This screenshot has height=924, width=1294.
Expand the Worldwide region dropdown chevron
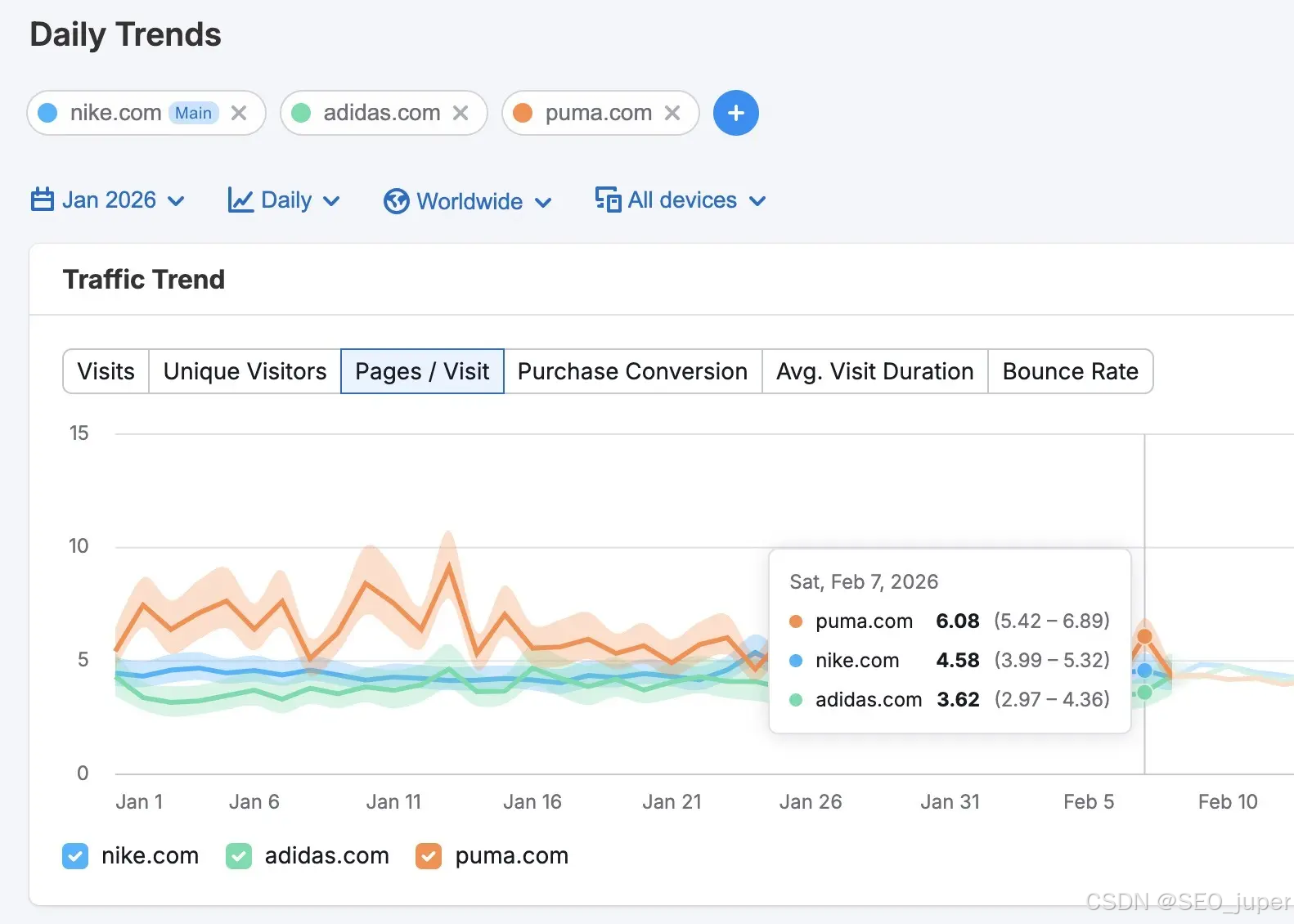click(543, 202)
